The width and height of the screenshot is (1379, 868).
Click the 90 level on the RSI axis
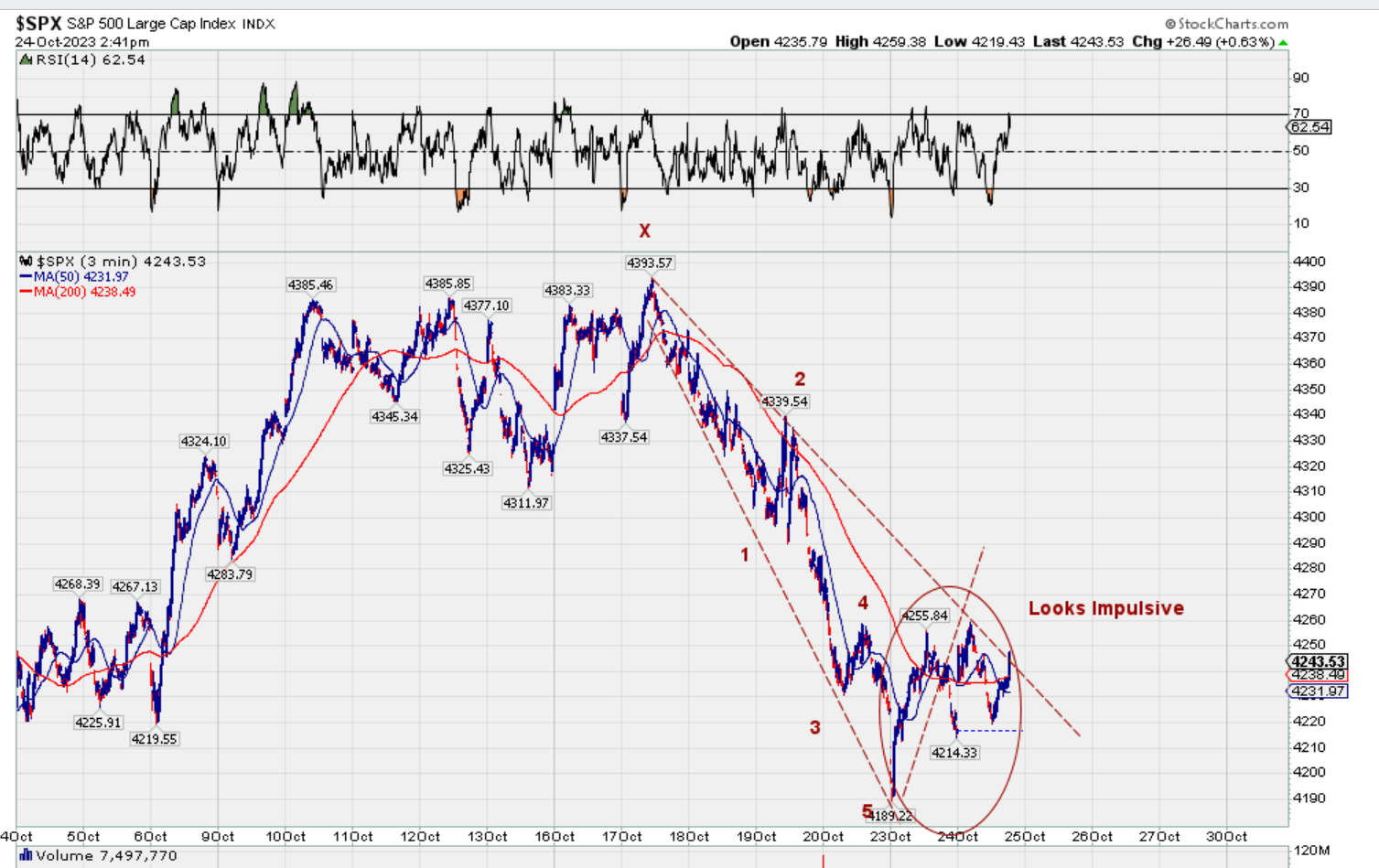click(x=1301, y=79)
